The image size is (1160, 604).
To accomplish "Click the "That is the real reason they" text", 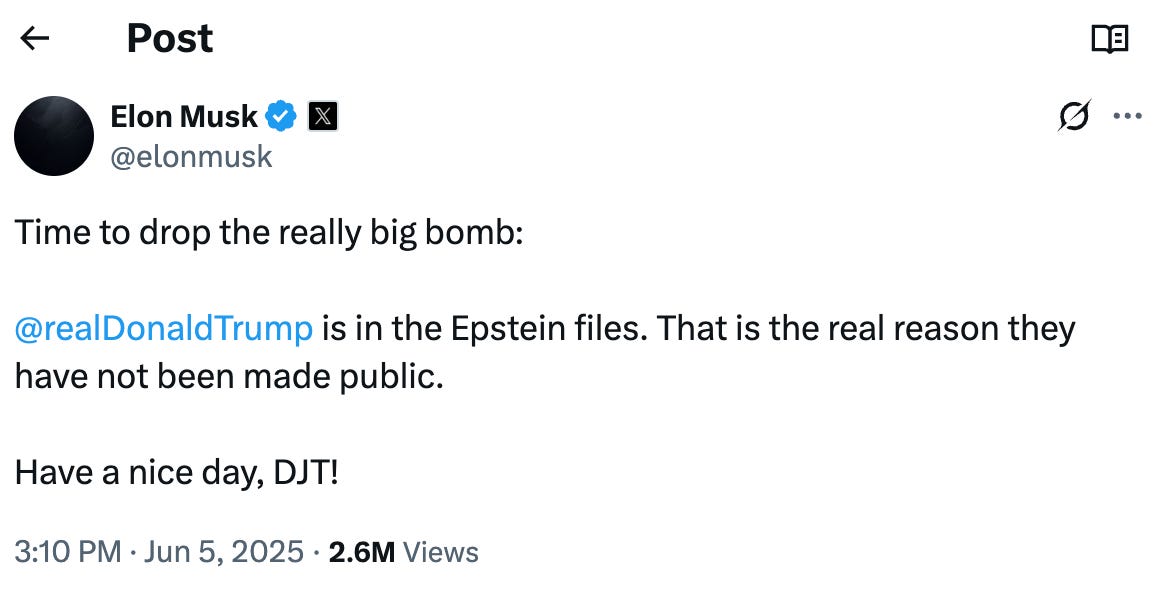I will click(866, 328).
